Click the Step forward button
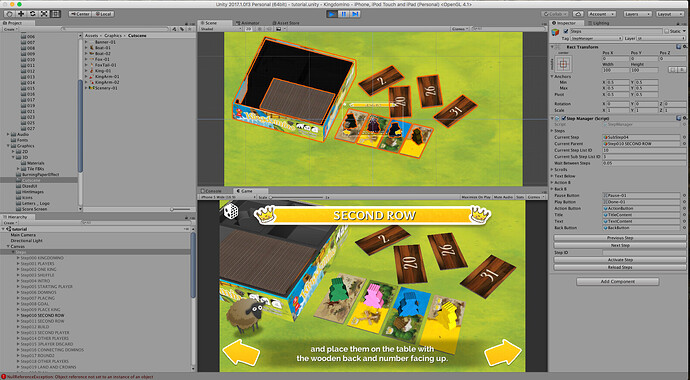 (x=355, y=14)
